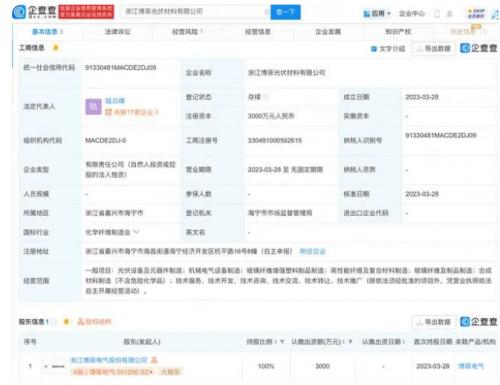The width and height of the screenshot is (500, 385).
Task: Click the shareholder company logo thumbnail
Action: pos(58,366)
